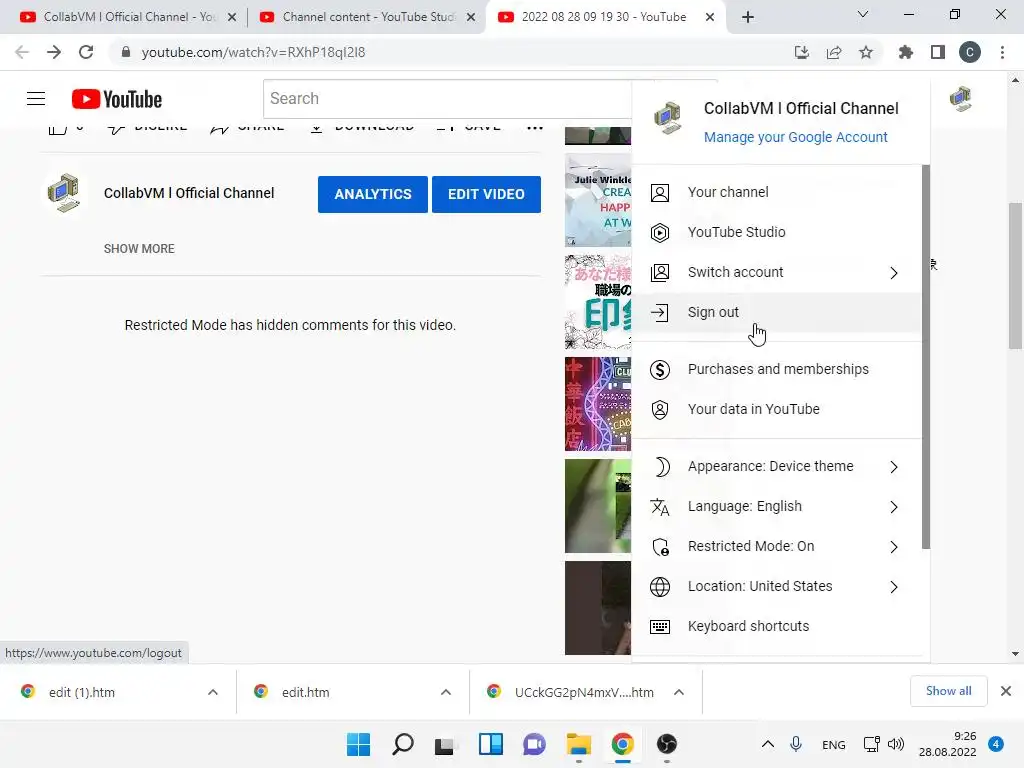The height and width of the screenshot is (768, 1024).
Task: Click the Chrome reload page icon
Action: [86, 52]
